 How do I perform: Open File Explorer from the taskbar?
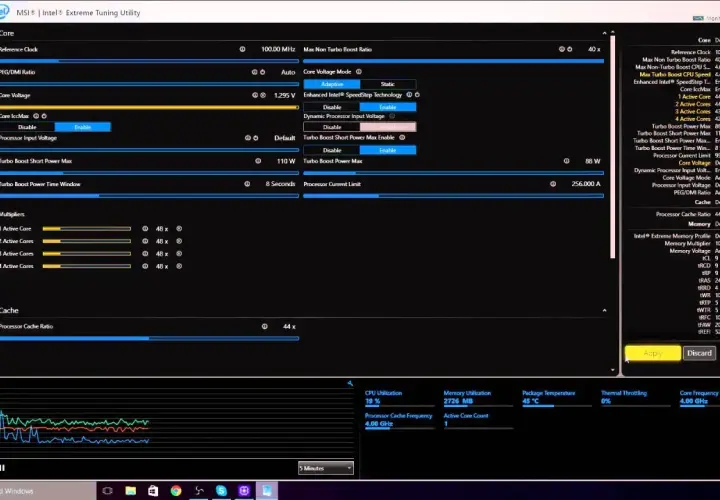click(x=130, y=491)
